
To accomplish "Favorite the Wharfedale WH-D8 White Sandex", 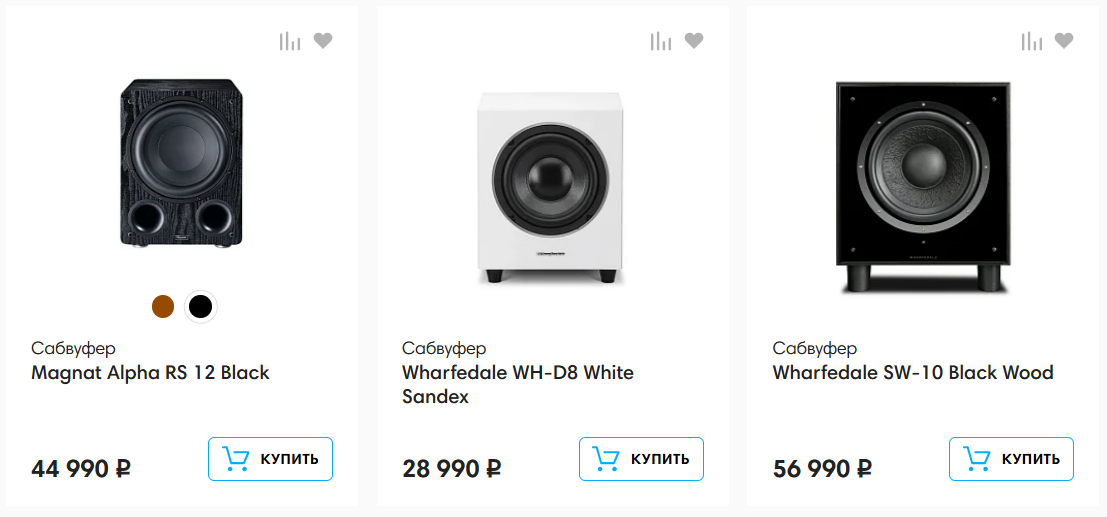I will (x=694, y=41).
